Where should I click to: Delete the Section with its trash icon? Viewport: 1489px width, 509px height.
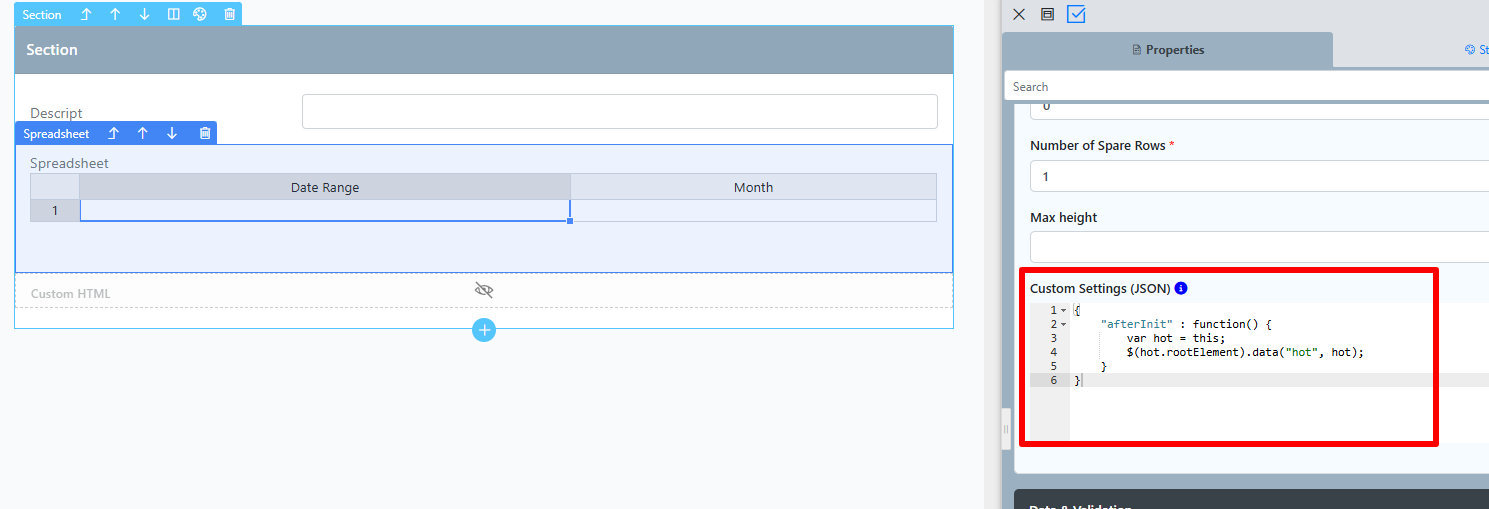(x=230, y=15)
